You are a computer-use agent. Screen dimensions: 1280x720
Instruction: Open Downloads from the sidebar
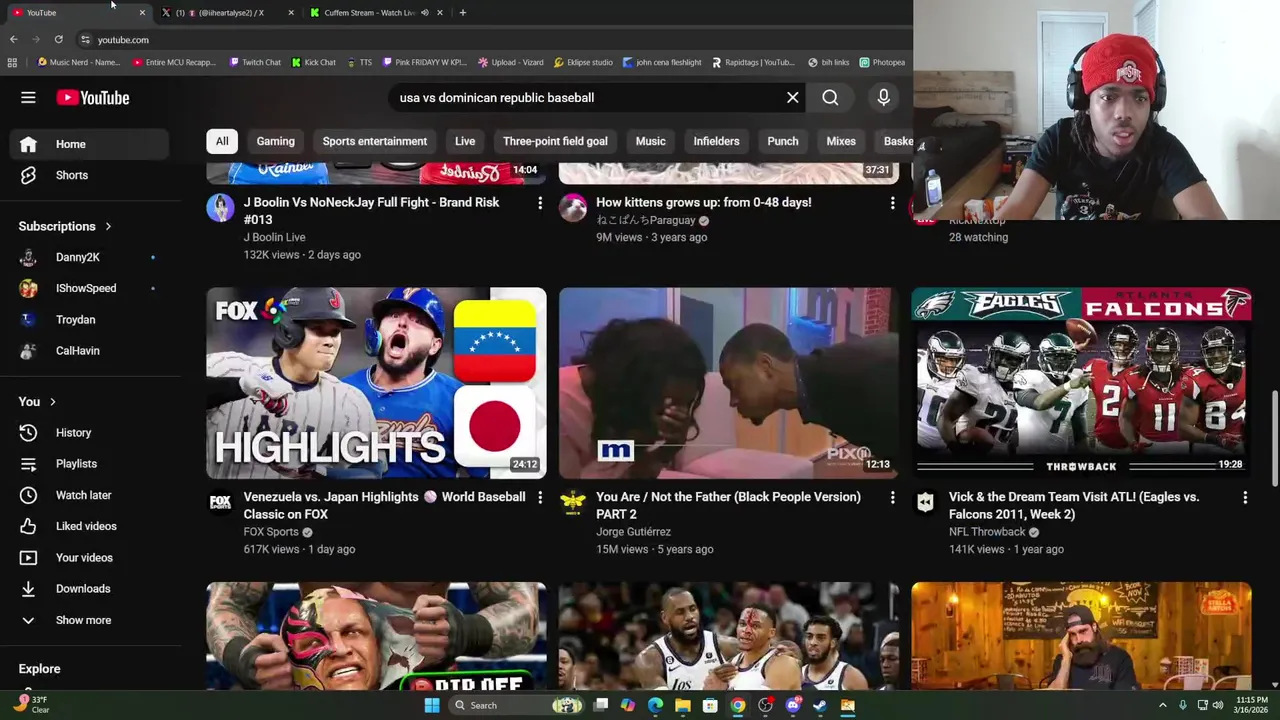click(x=90, y=589)
